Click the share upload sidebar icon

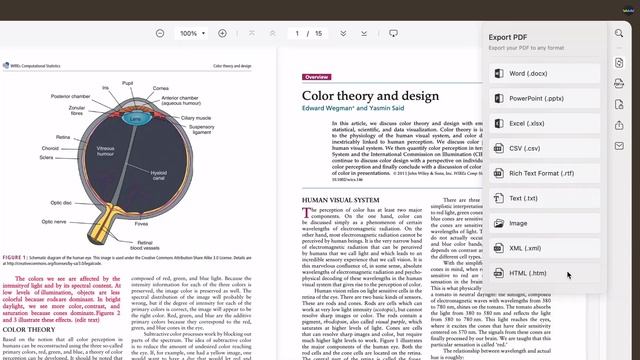pyautogui.click(x=619, y=125)
